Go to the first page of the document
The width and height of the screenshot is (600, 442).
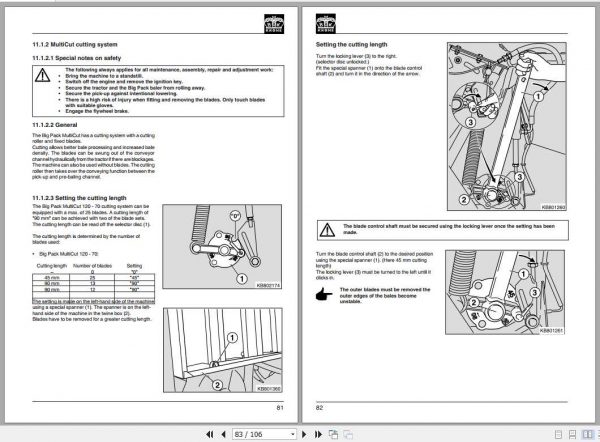coord(209,434)
